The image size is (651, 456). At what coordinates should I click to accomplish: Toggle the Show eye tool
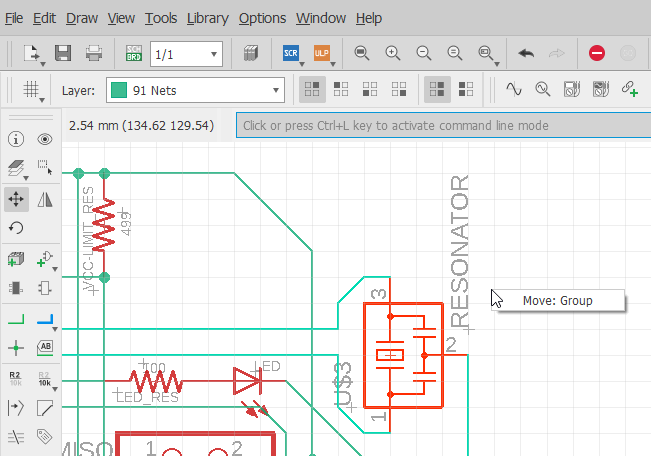point(45,139)
